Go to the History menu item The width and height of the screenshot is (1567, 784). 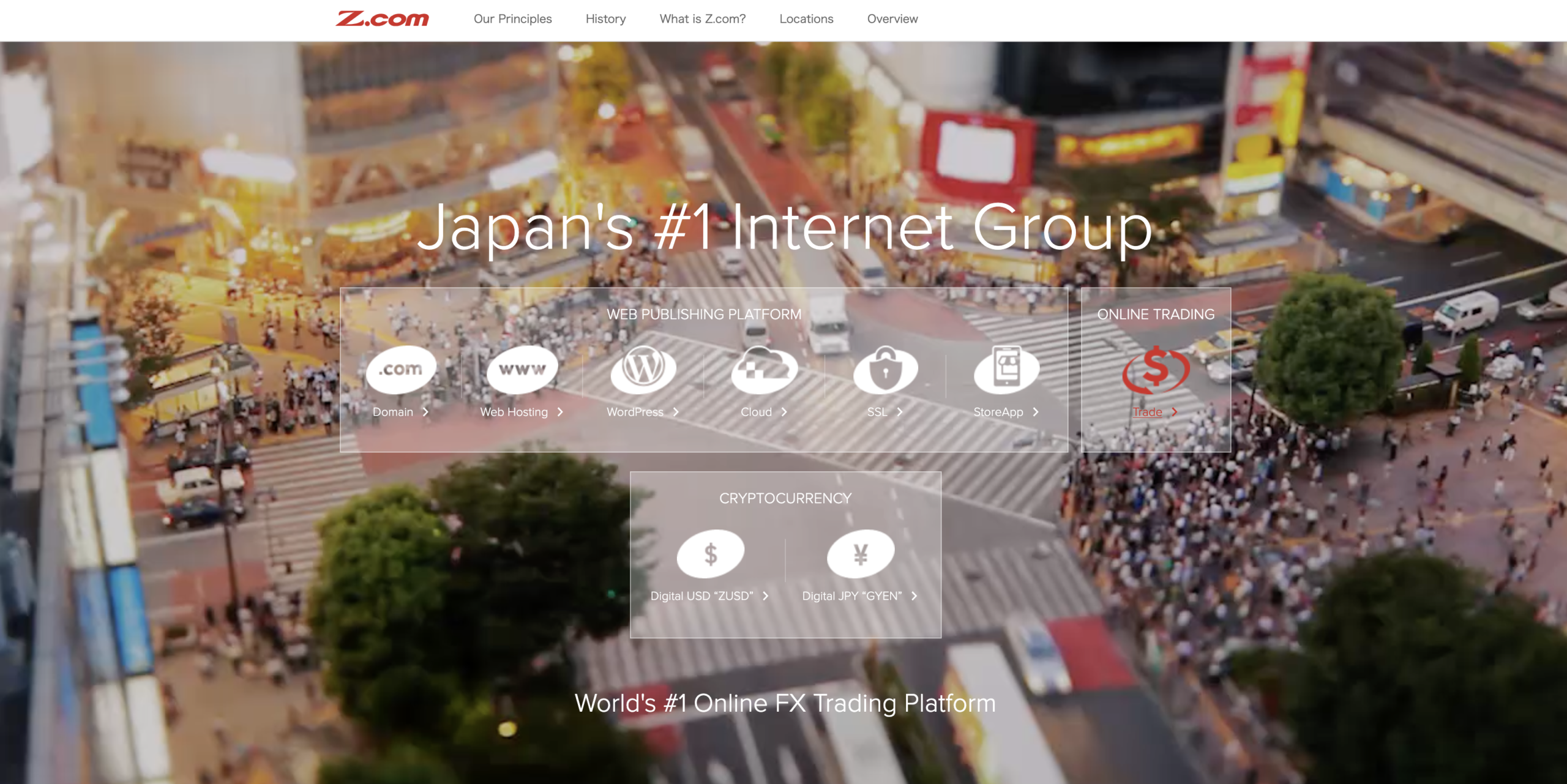[x=605, y=19]
